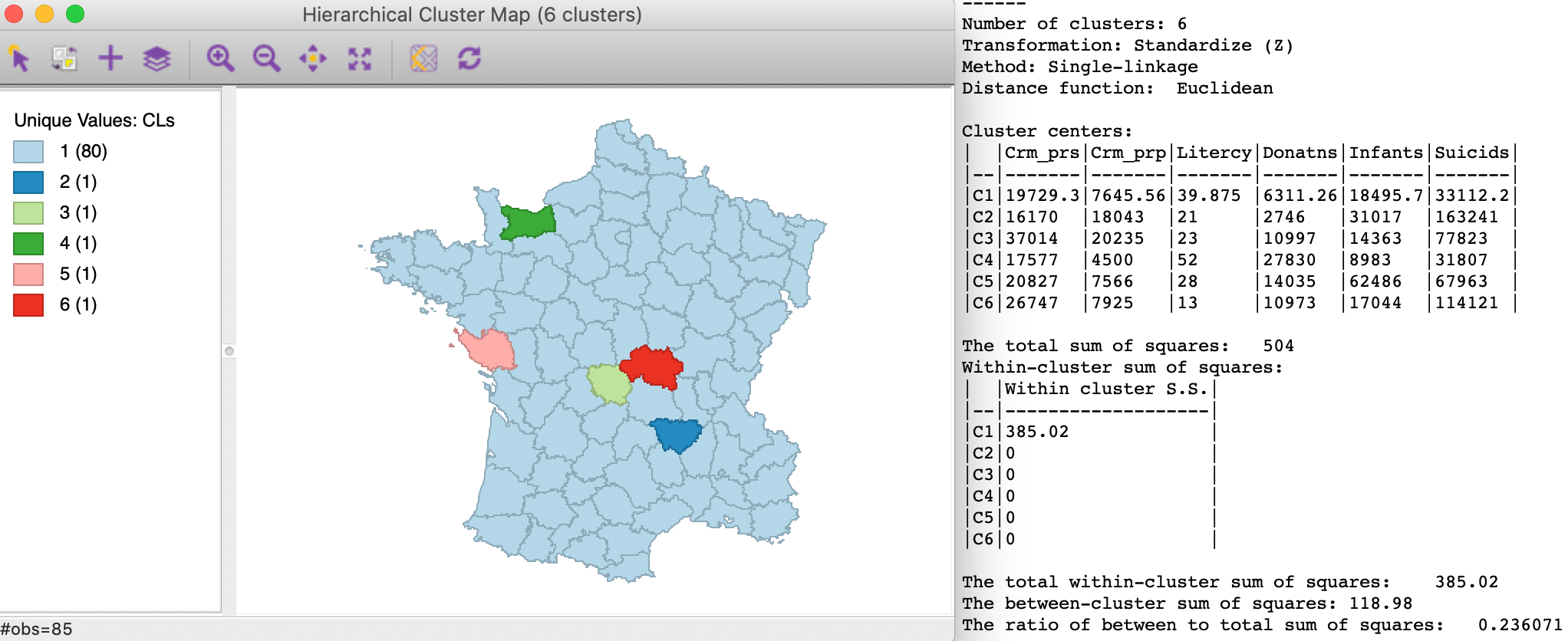The image size is (1568, 641).
Task: Click cluster 5 pink swatch
Action: coord(28,274)
